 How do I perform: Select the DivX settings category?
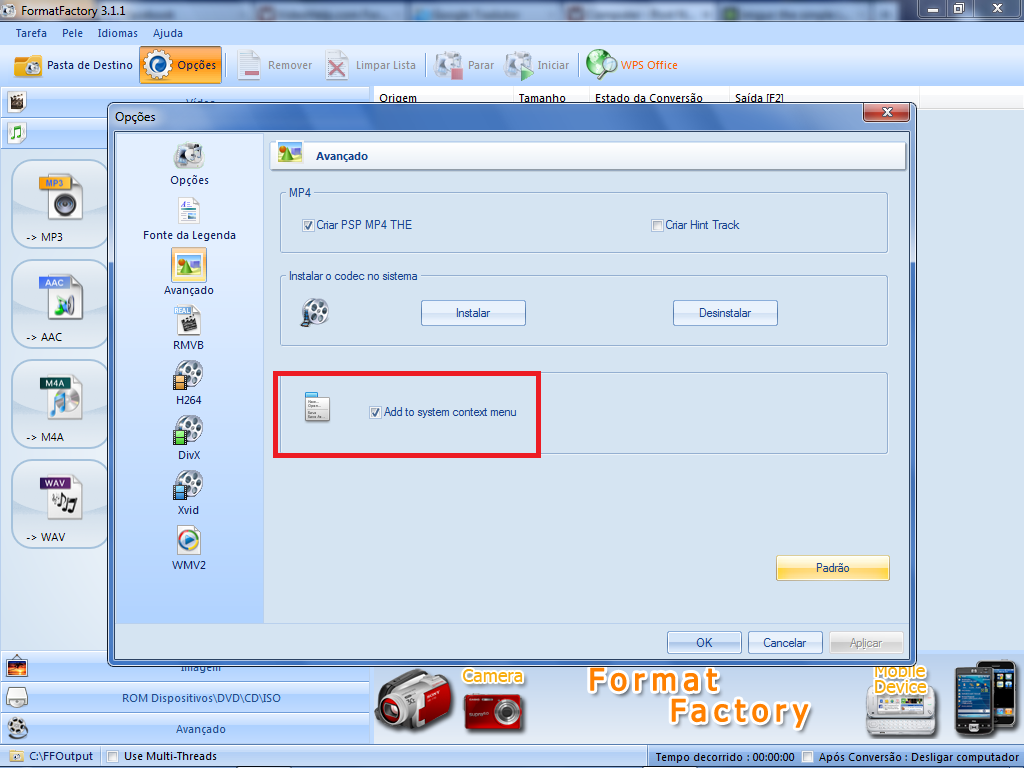tap(189, 438)
